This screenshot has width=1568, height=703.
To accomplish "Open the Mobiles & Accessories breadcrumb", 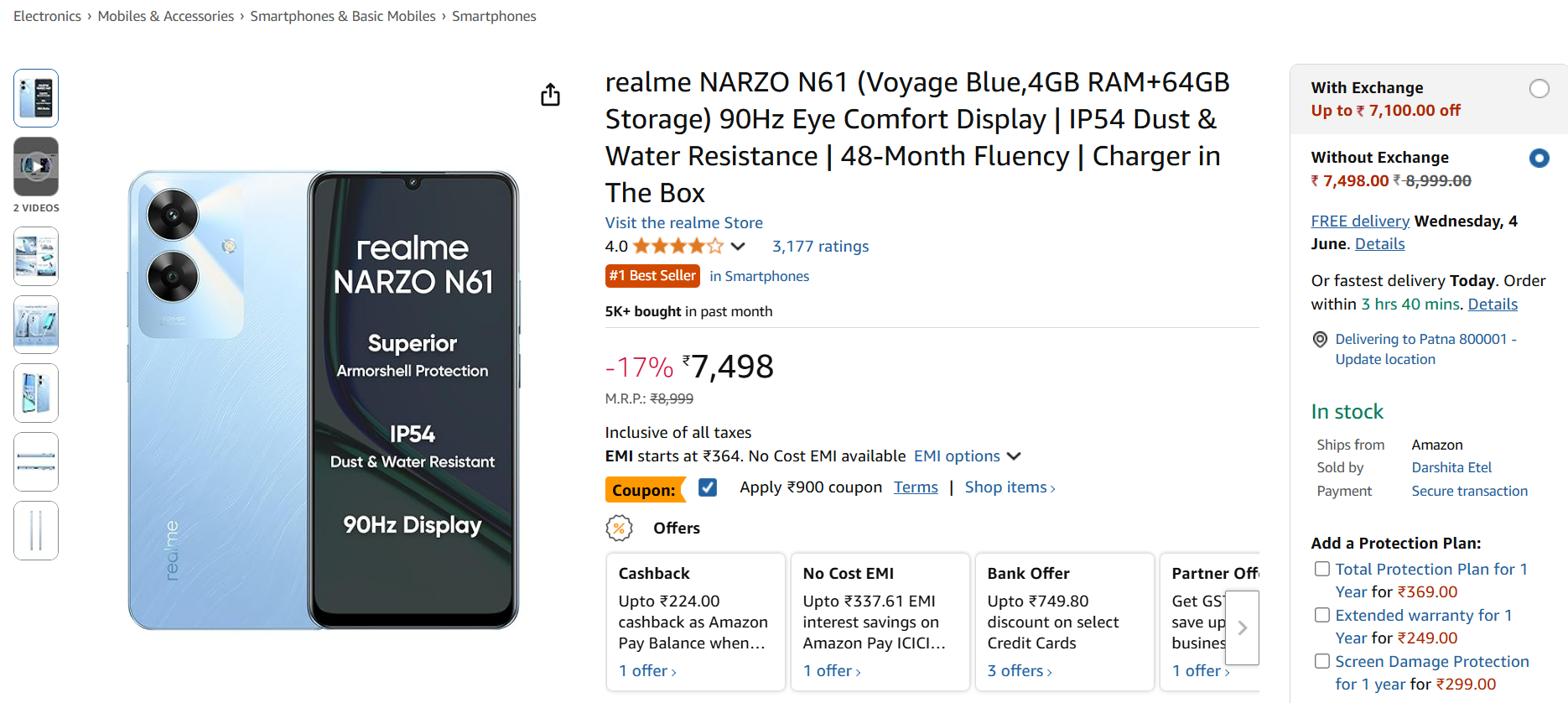I will (166, 16).
